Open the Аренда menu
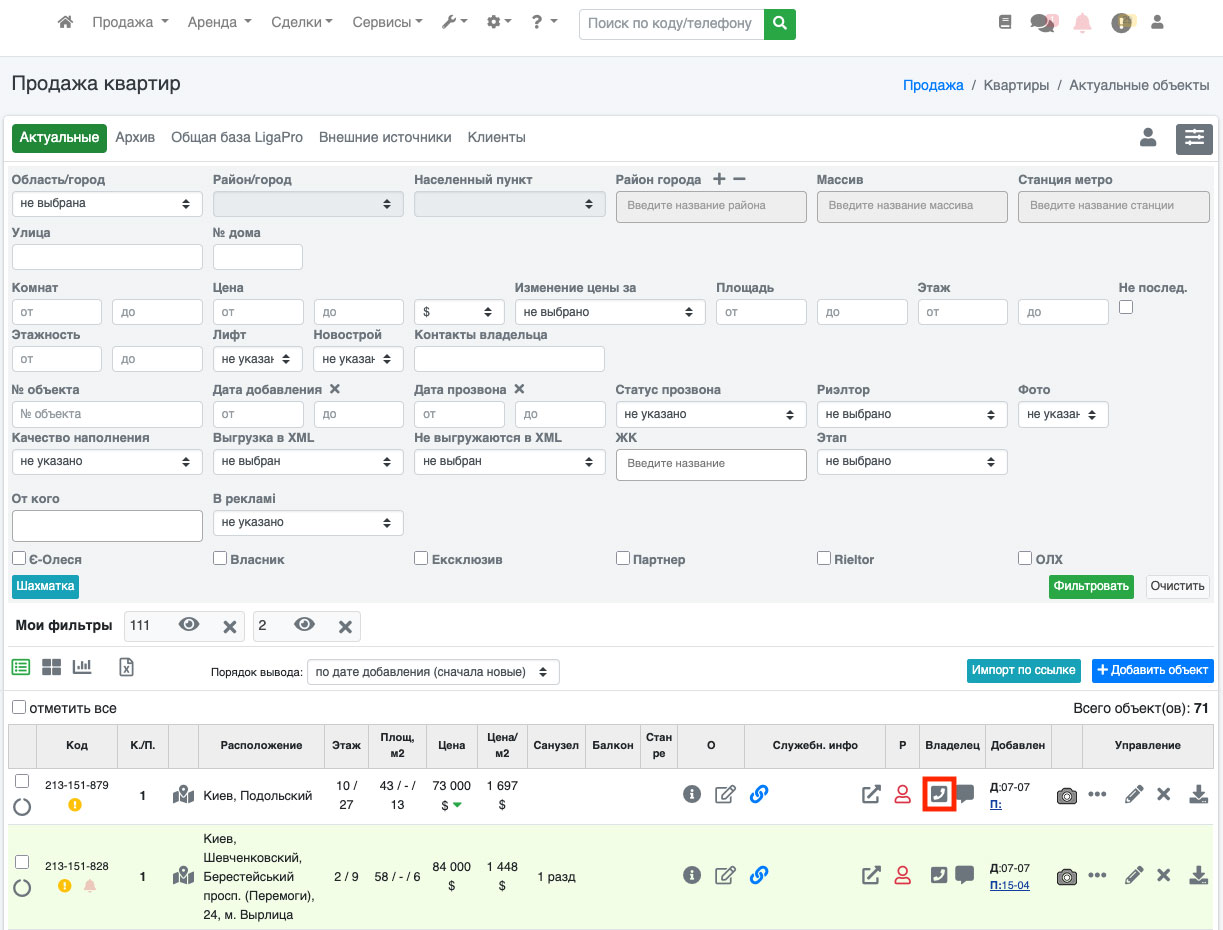 click(x=219, y=22)
